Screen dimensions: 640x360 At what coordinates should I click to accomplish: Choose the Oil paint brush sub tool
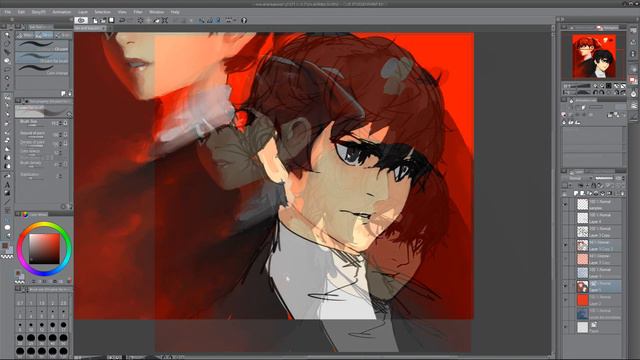point(42,46)
